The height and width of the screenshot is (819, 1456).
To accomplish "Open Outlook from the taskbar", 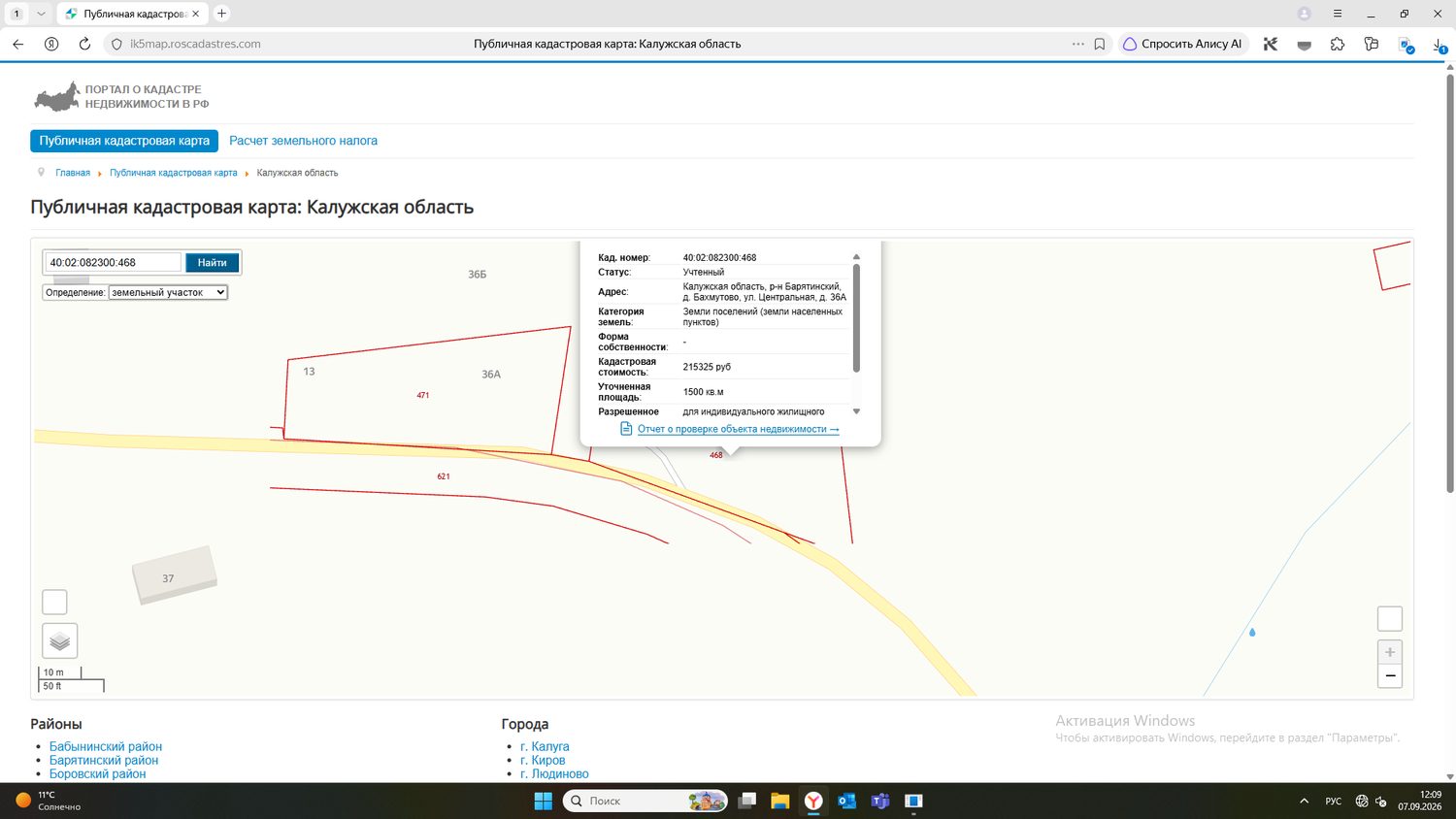I will 846,801.
